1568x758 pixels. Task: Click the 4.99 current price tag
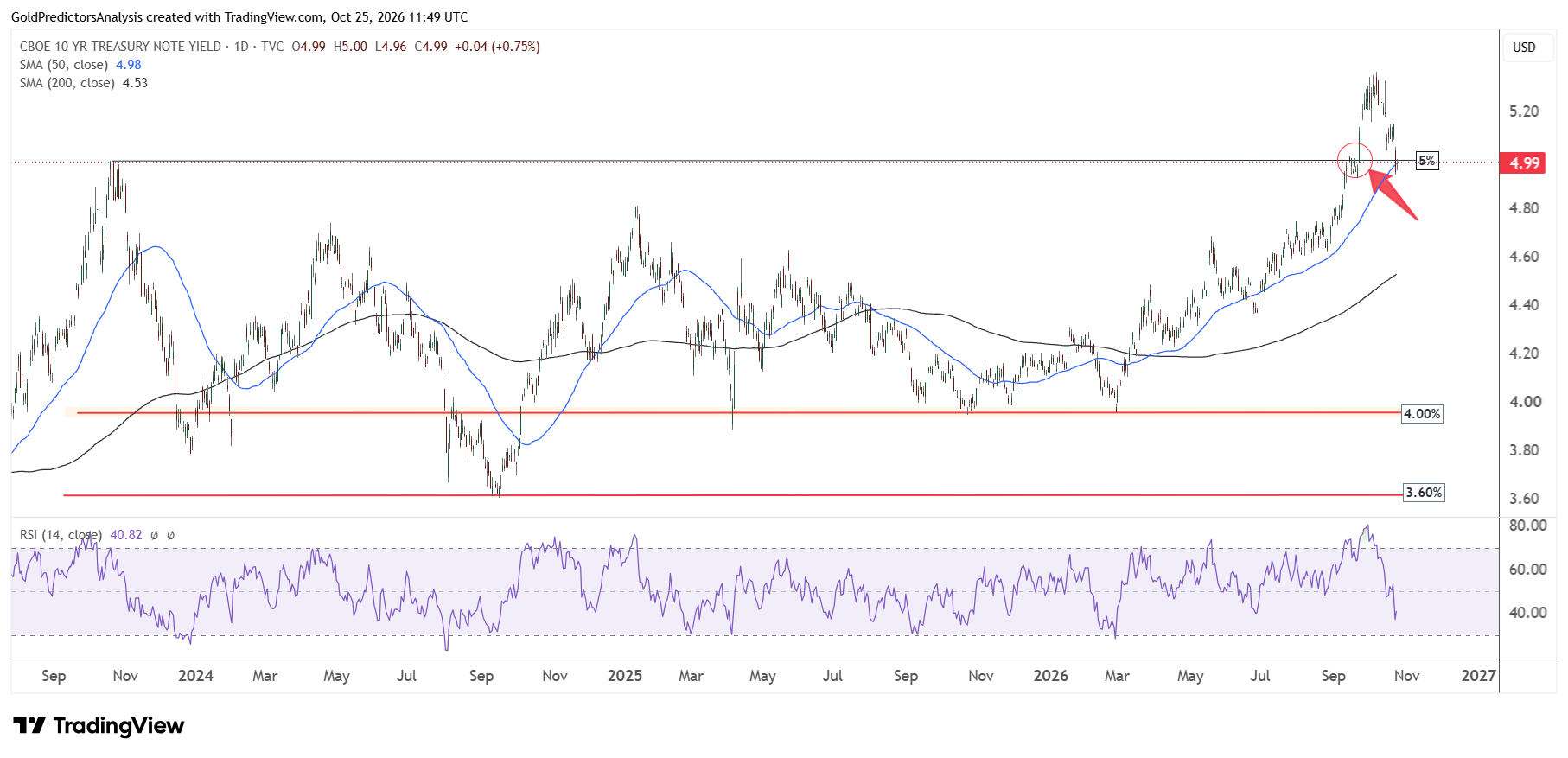[x=1523, y=162]
